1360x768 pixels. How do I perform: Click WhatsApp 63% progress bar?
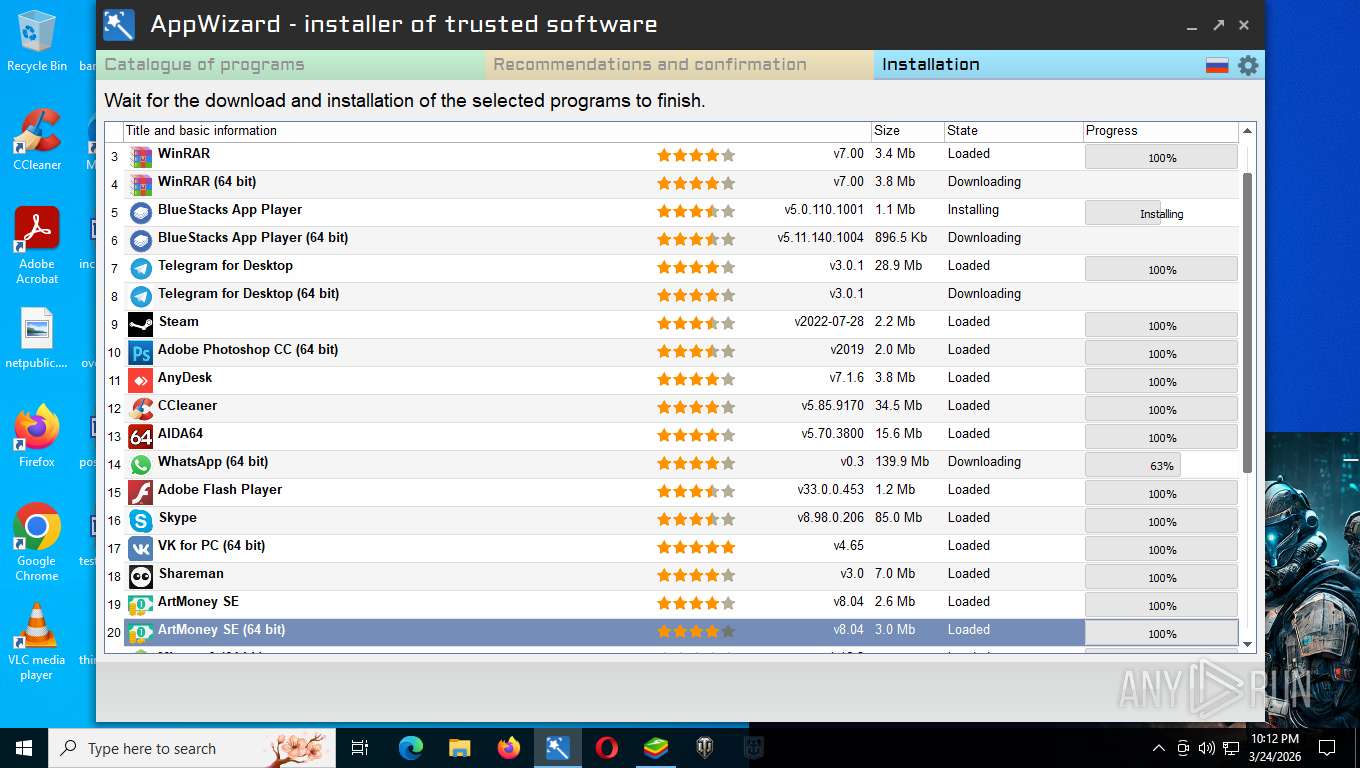click(x=1161, y=465)
